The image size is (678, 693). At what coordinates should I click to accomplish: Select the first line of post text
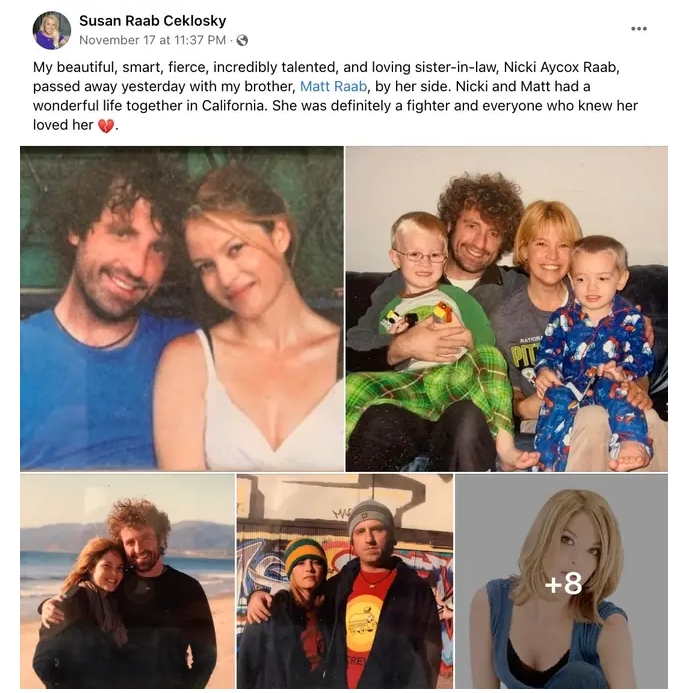click(326, 67)
